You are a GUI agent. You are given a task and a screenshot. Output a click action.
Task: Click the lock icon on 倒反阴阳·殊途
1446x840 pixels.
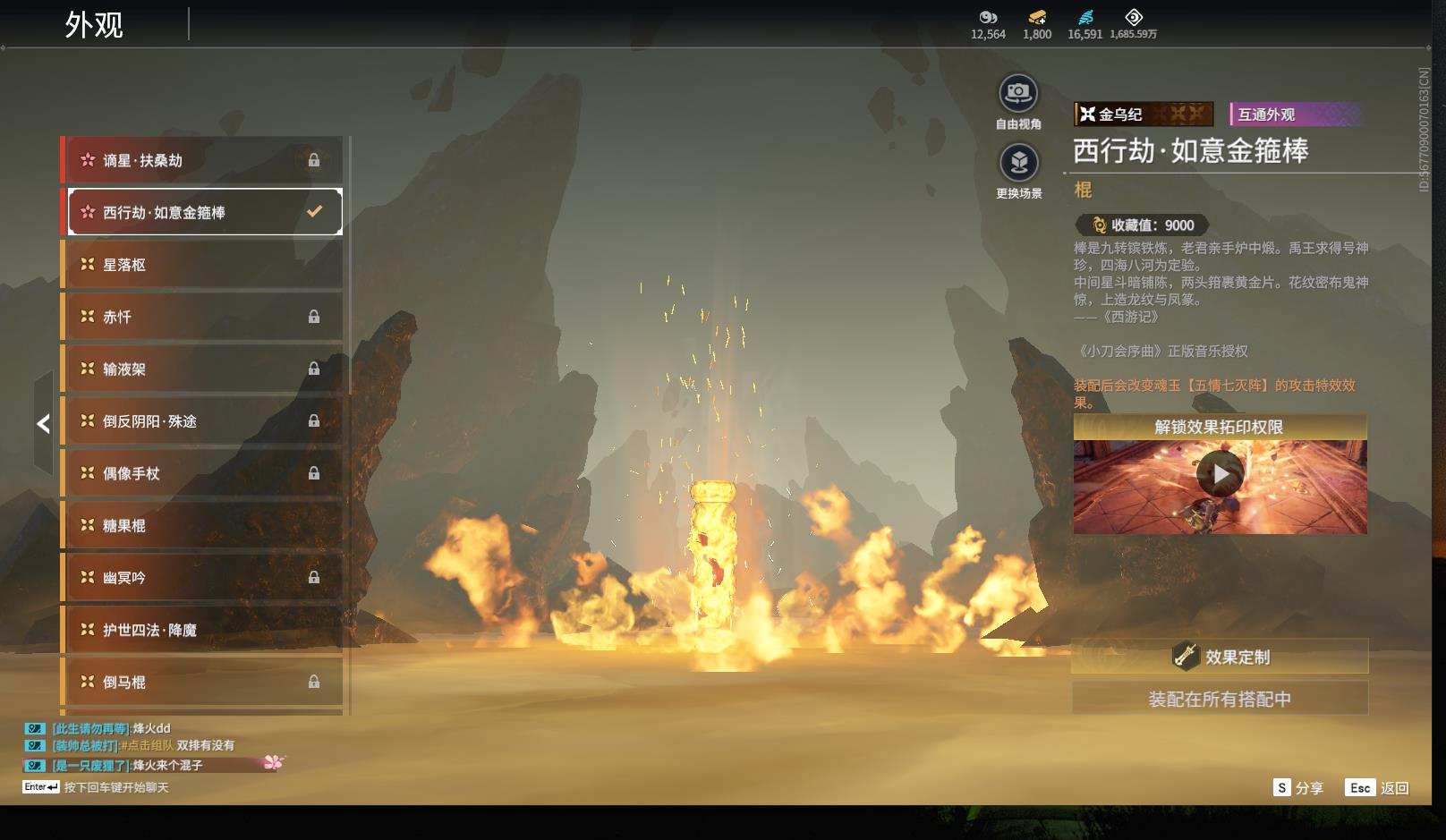pos(314,420)
